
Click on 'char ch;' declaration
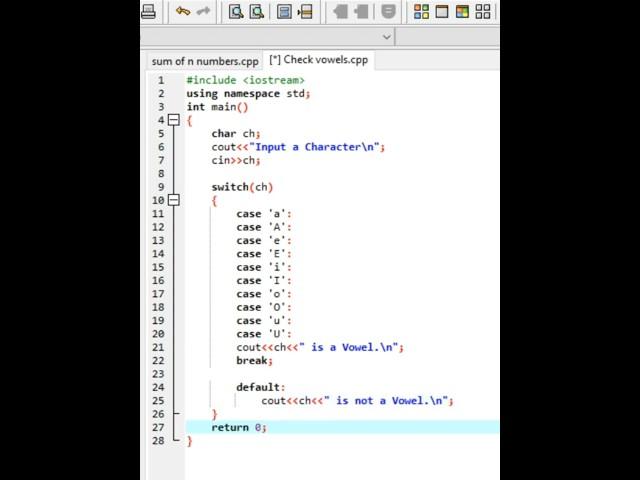[x=236, y=133]
